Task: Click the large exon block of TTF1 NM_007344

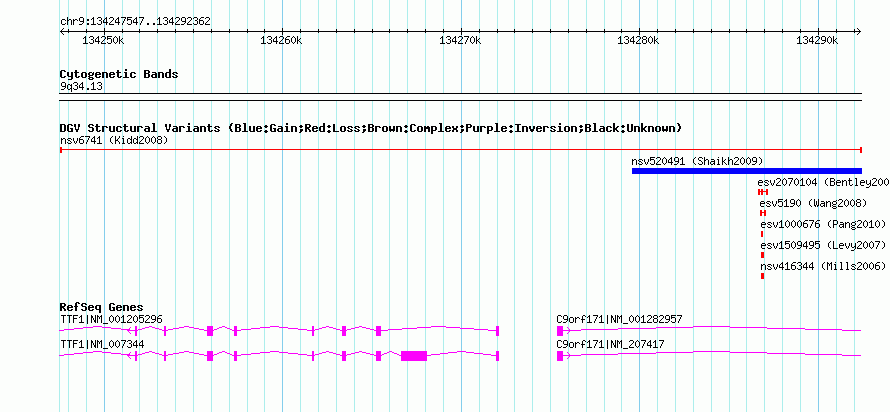Action: 414,356
